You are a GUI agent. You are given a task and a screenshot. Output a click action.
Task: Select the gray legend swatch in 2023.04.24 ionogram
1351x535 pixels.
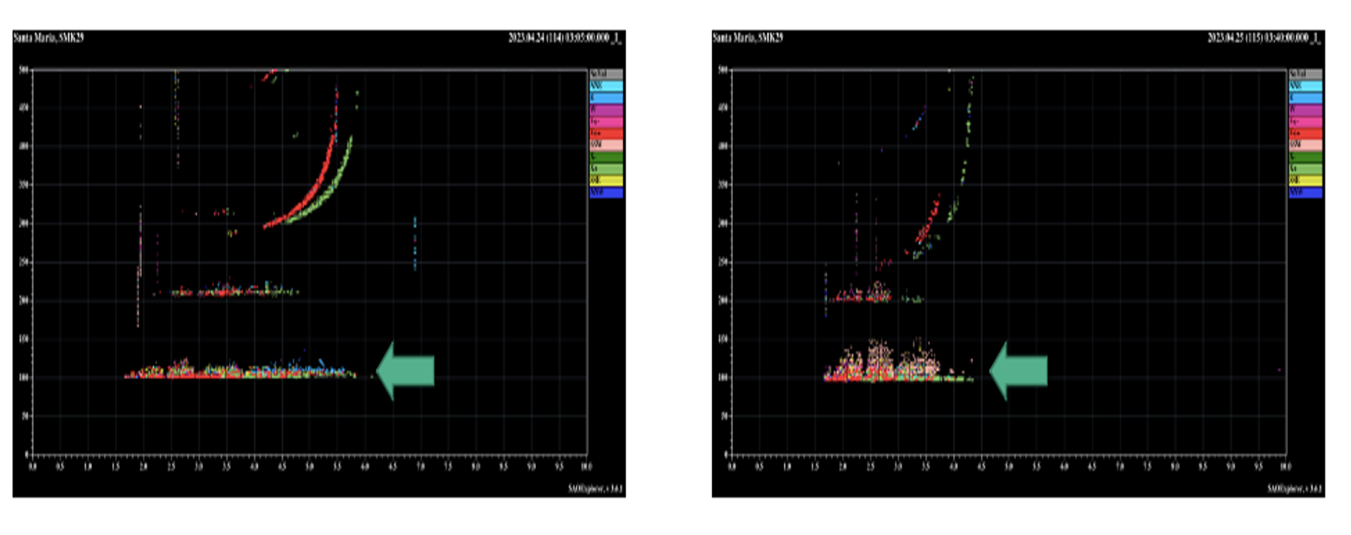click(x=604, y=74)
